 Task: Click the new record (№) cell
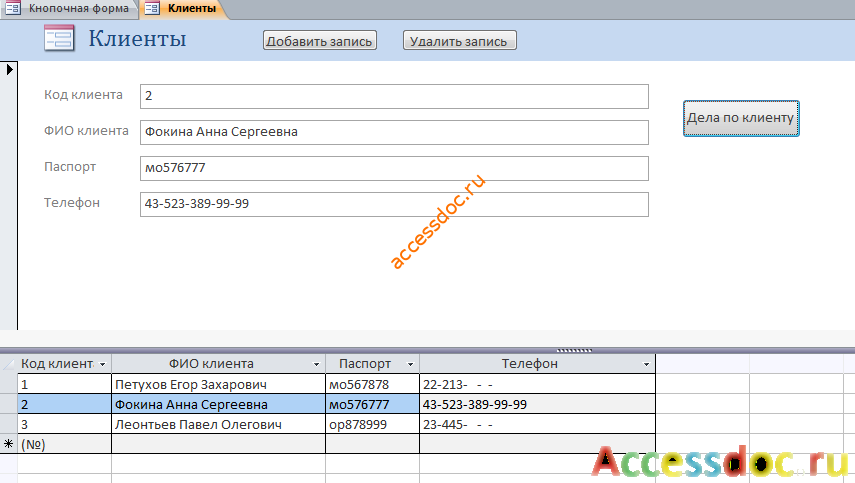coord(64,444)
